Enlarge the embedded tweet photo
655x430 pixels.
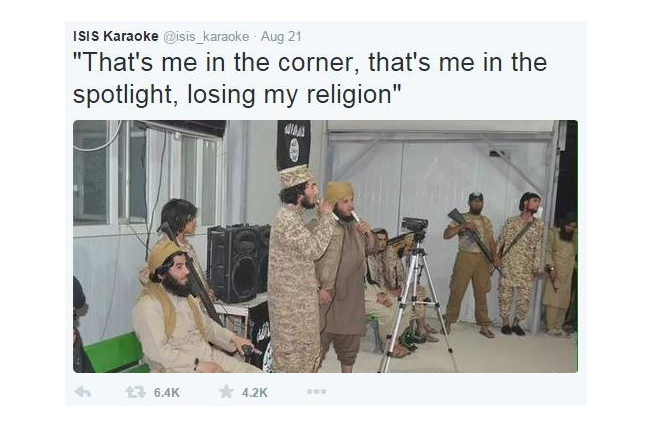point(325,246)
